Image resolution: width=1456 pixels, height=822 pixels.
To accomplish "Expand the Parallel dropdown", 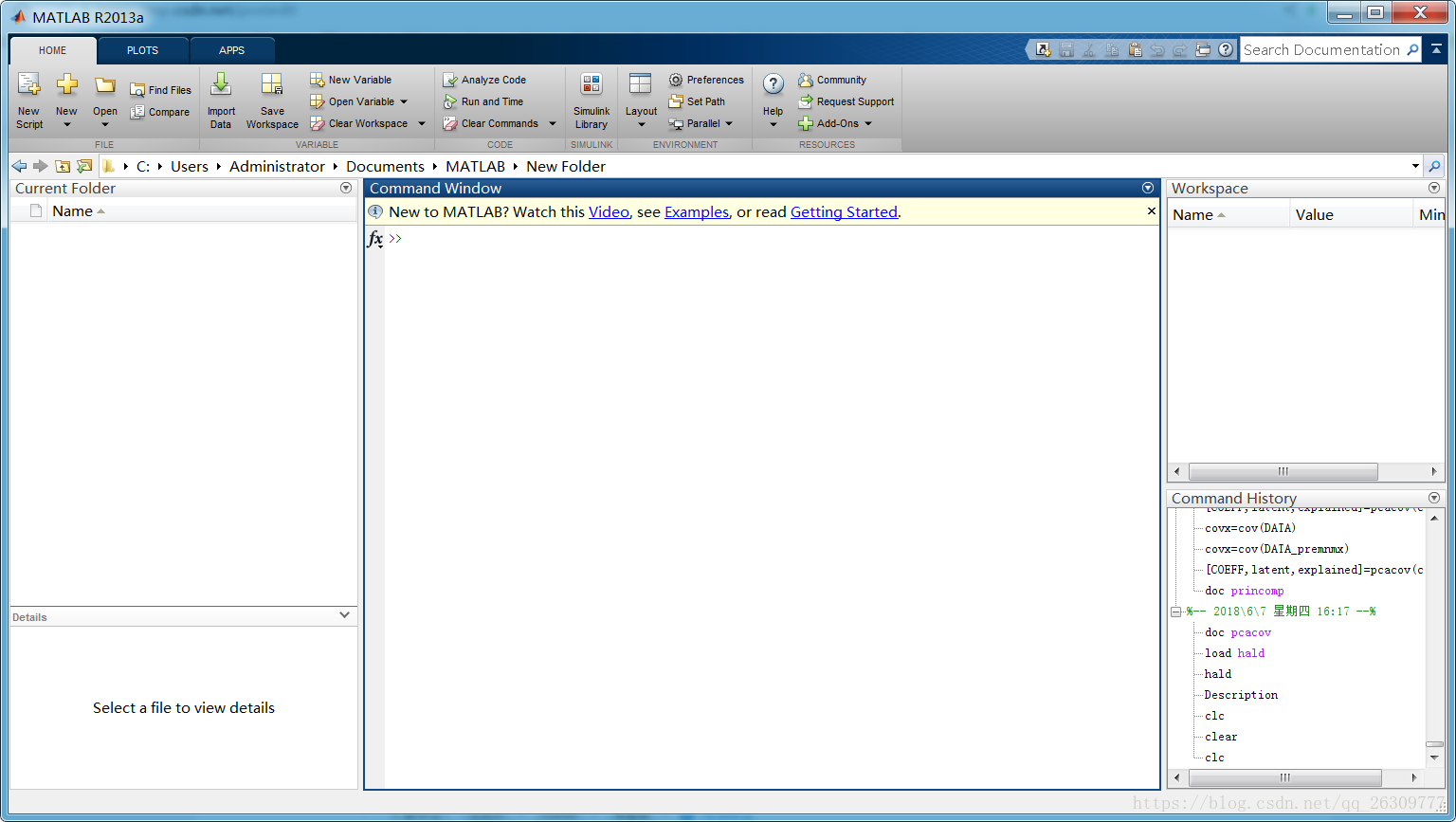I will (729, 123).
